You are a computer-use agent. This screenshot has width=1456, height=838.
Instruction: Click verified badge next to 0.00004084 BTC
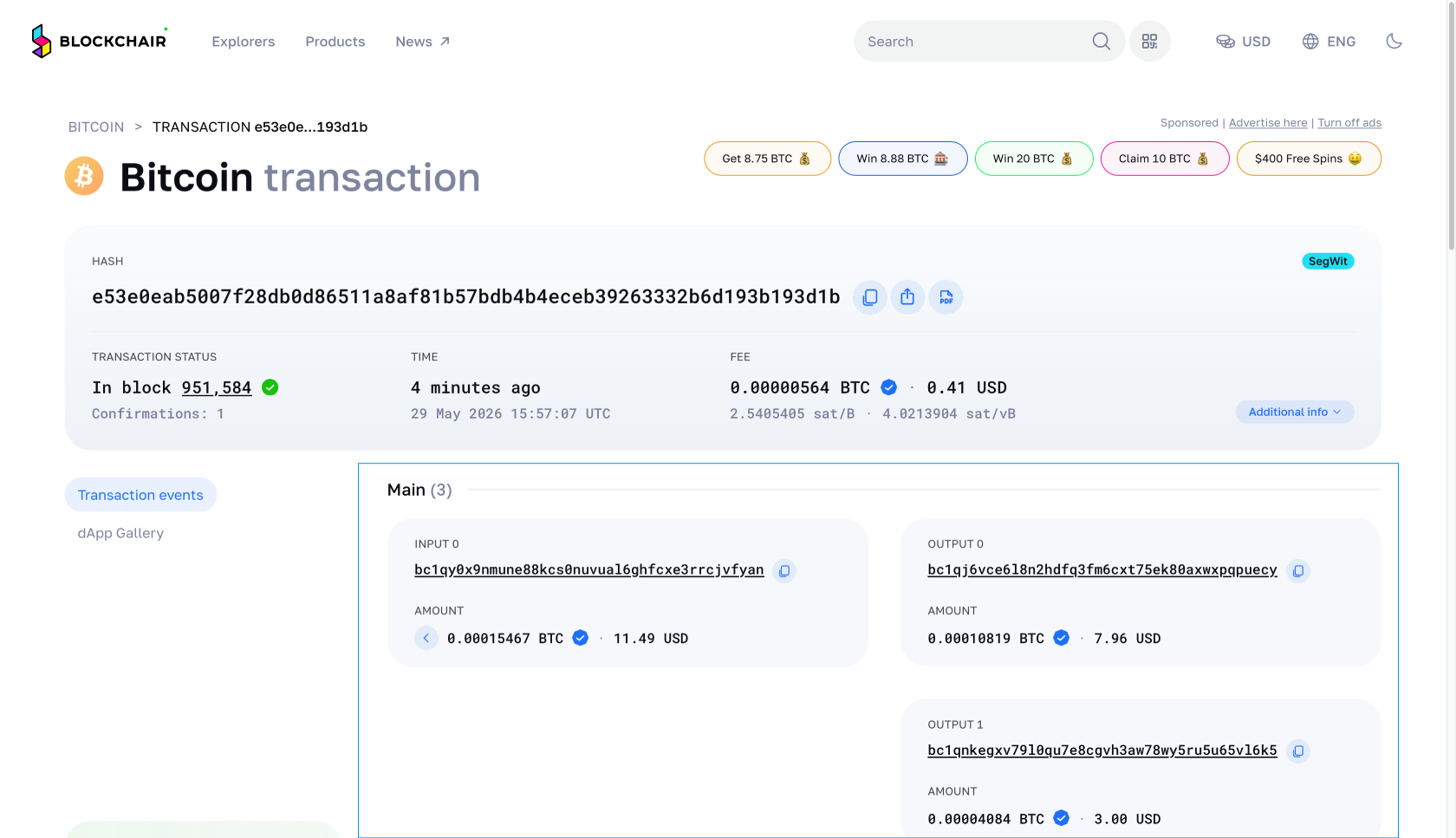[x=1062, y=818]
